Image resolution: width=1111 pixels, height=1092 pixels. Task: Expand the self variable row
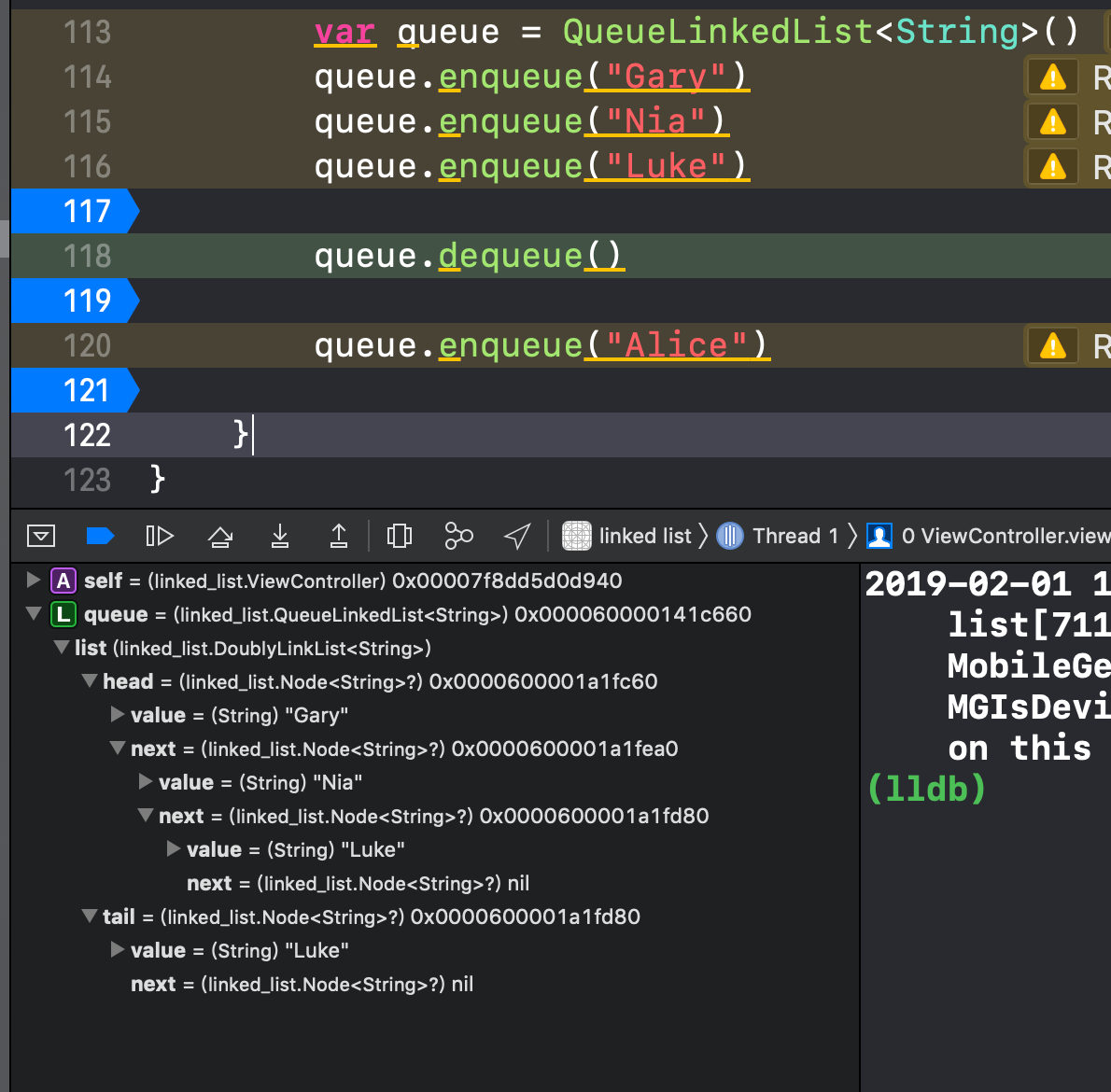pos(34,581)
